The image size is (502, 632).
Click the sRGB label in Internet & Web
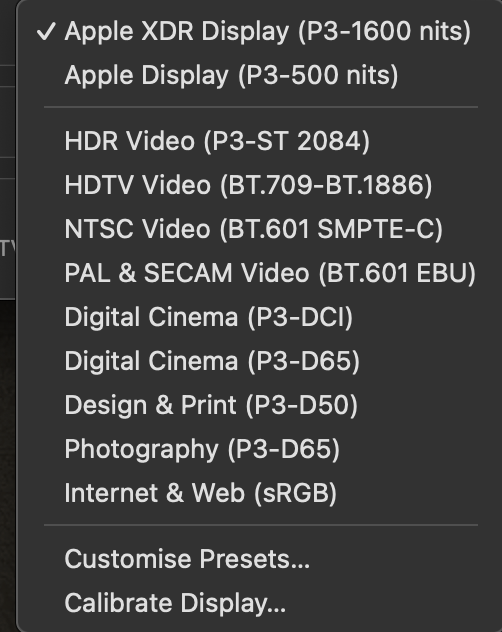[x=296, y=493]
